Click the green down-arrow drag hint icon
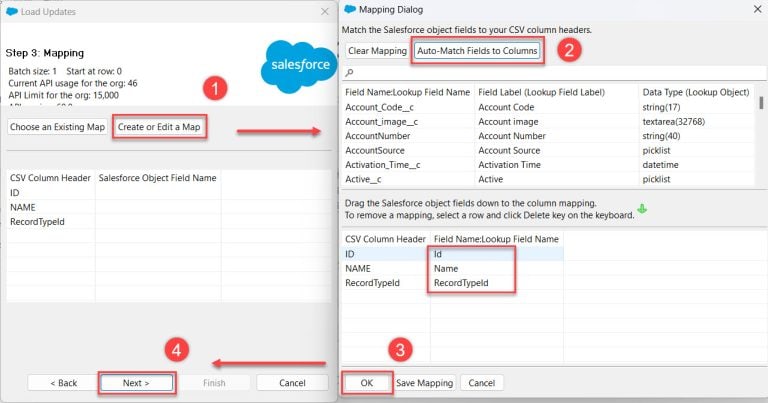 point(642,209)
